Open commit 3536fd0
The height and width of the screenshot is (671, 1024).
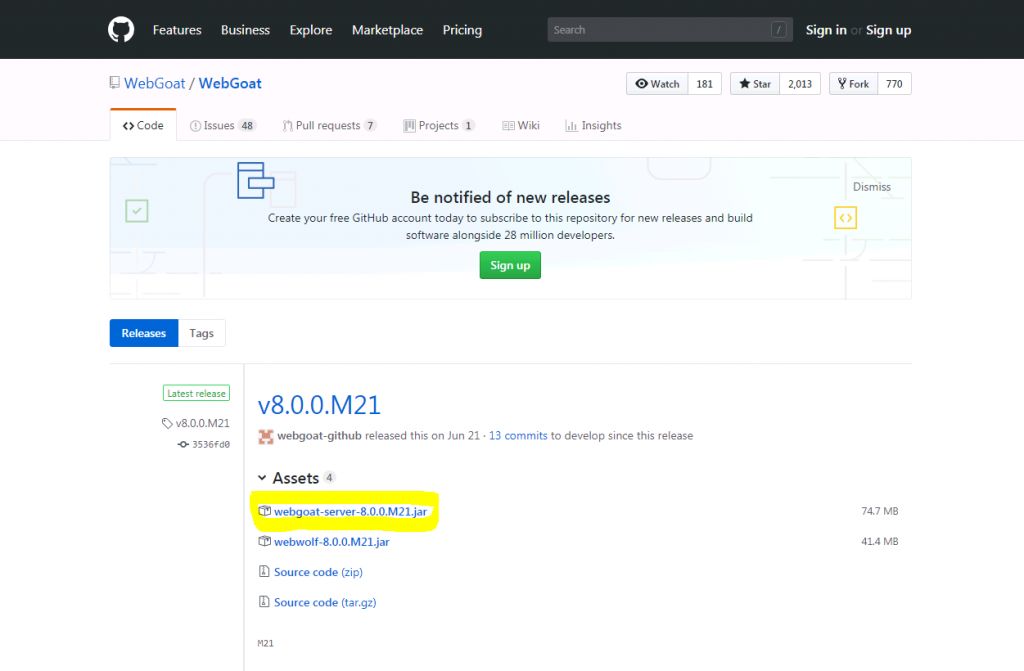tap(211, 444)
